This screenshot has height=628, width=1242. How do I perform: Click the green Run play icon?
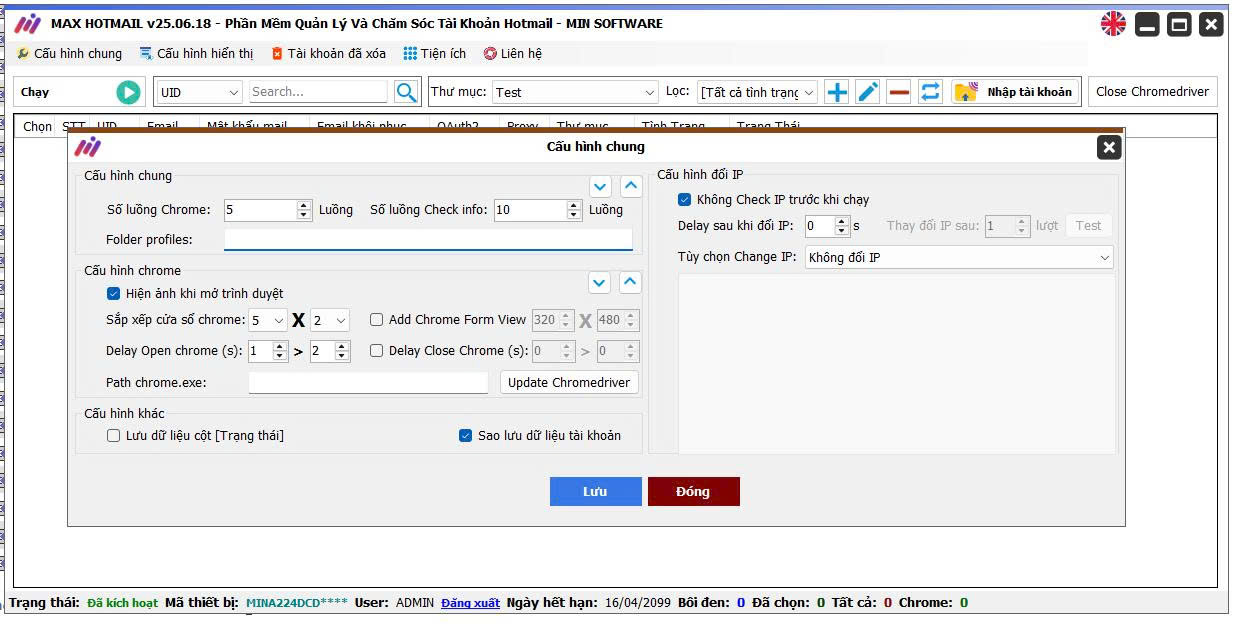click(x=128, y=92)
